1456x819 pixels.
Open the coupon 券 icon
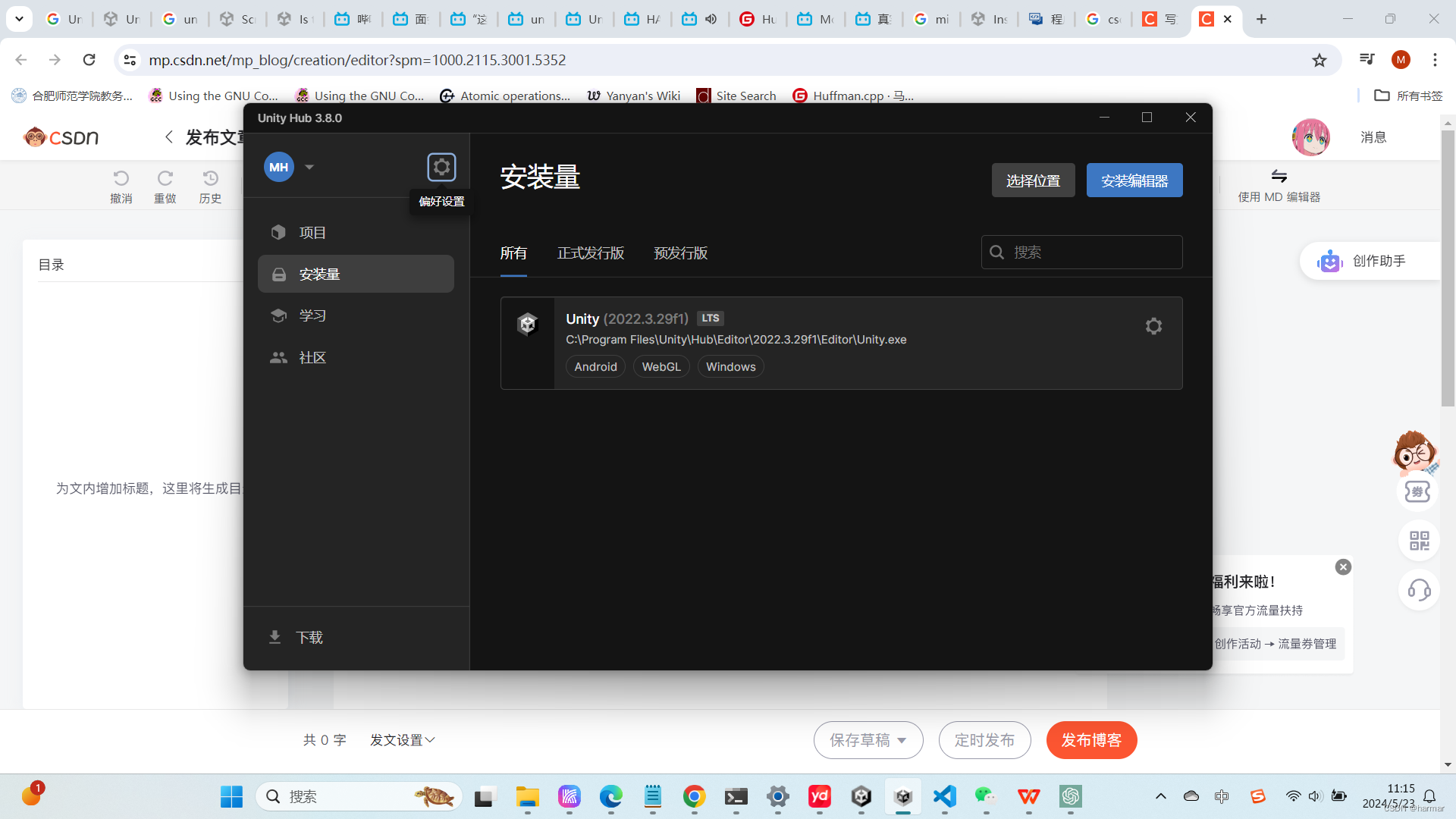pos(1417,491)
